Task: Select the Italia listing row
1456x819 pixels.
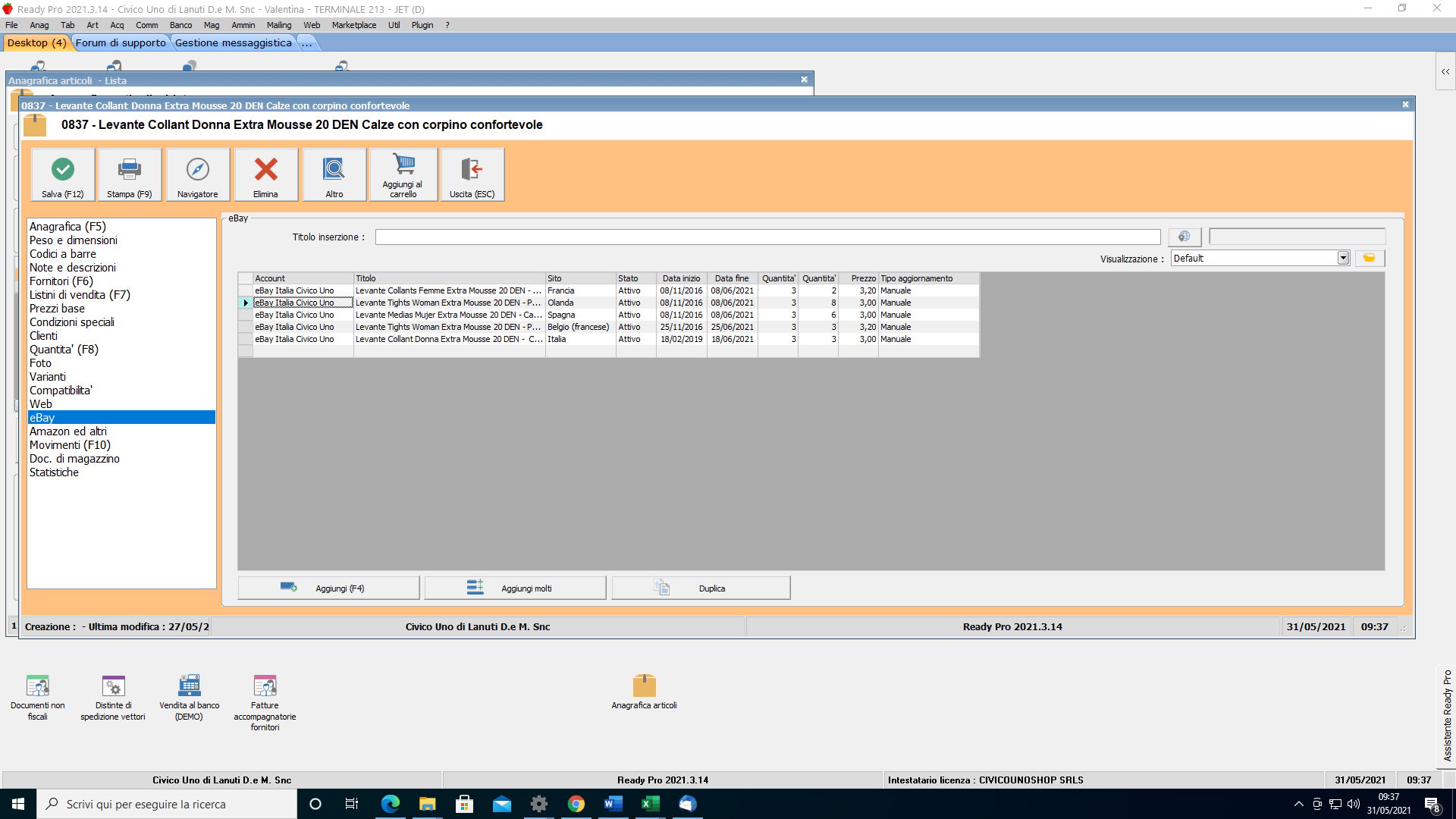Action: 608,339
